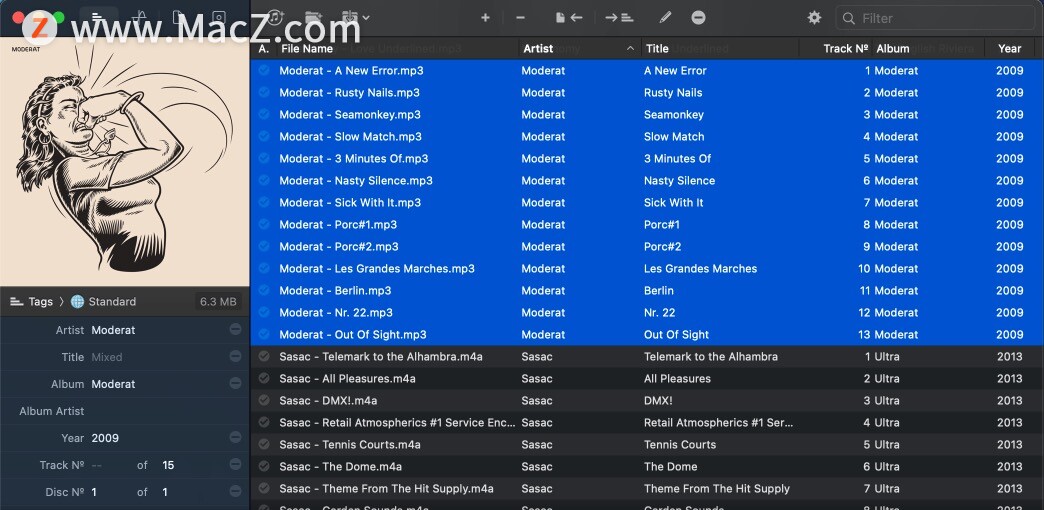
Task: Click the Tags breadcrumb in sidebar
Action: click(x=31, y=302)
